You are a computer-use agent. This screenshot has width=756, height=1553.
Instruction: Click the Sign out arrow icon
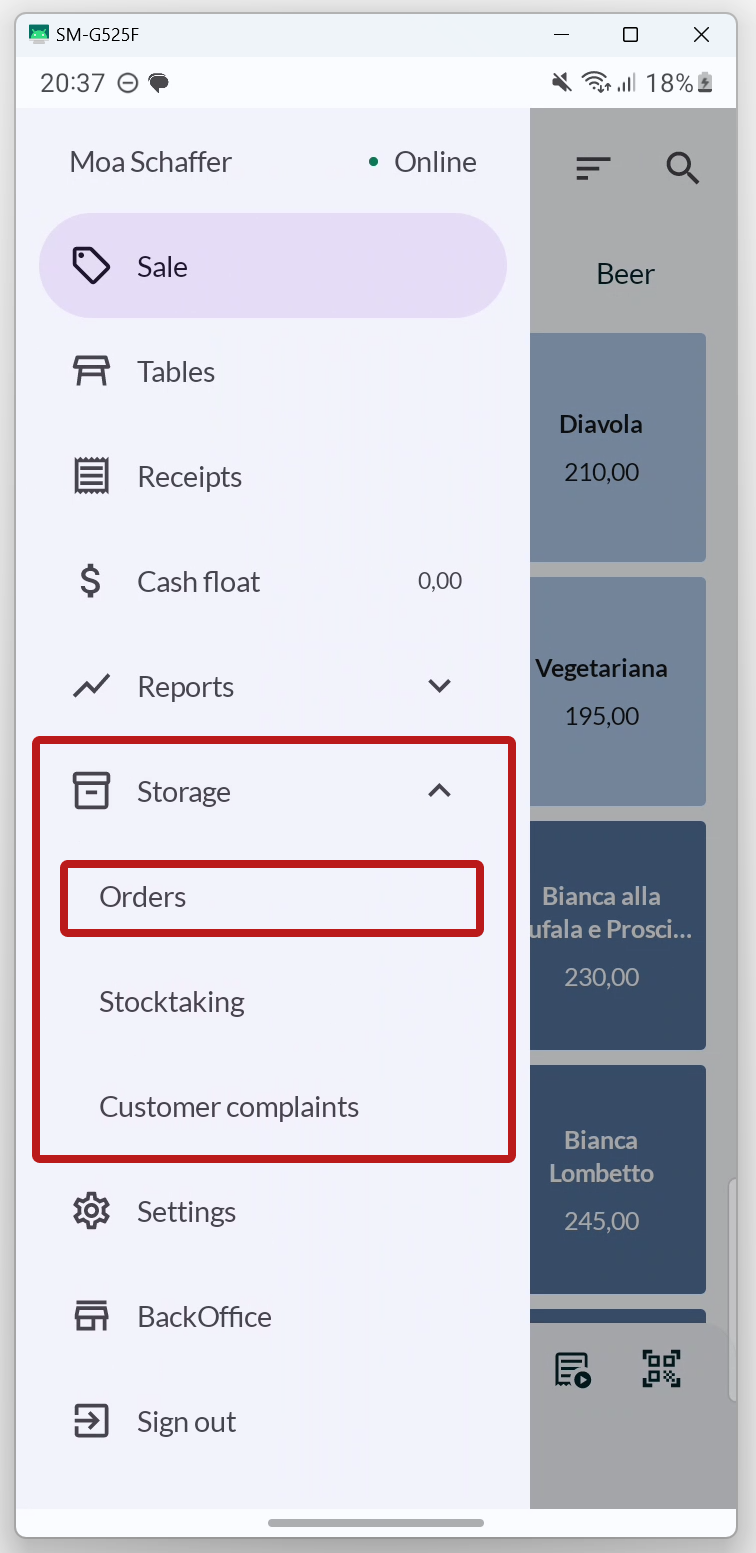coord(91,1421)
